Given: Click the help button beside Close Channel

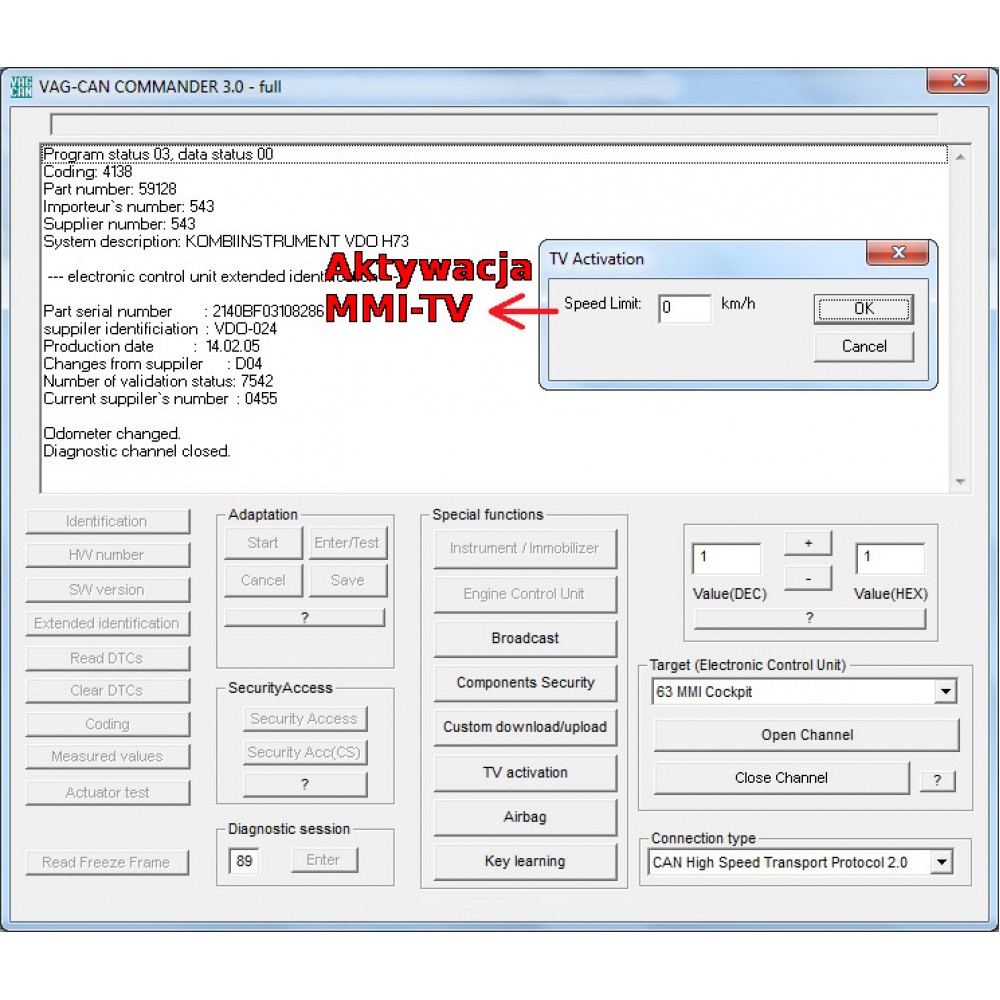Looking at the screenshot, I should [937, 780].
